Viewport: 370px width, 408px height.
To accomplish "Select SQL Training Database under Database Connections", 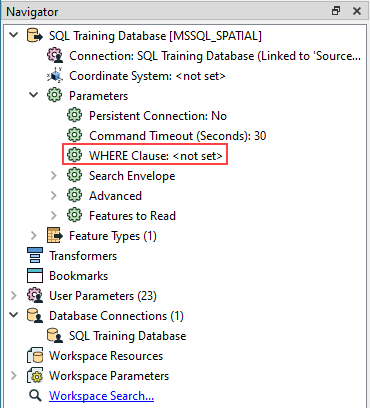I will coord(127,336).
